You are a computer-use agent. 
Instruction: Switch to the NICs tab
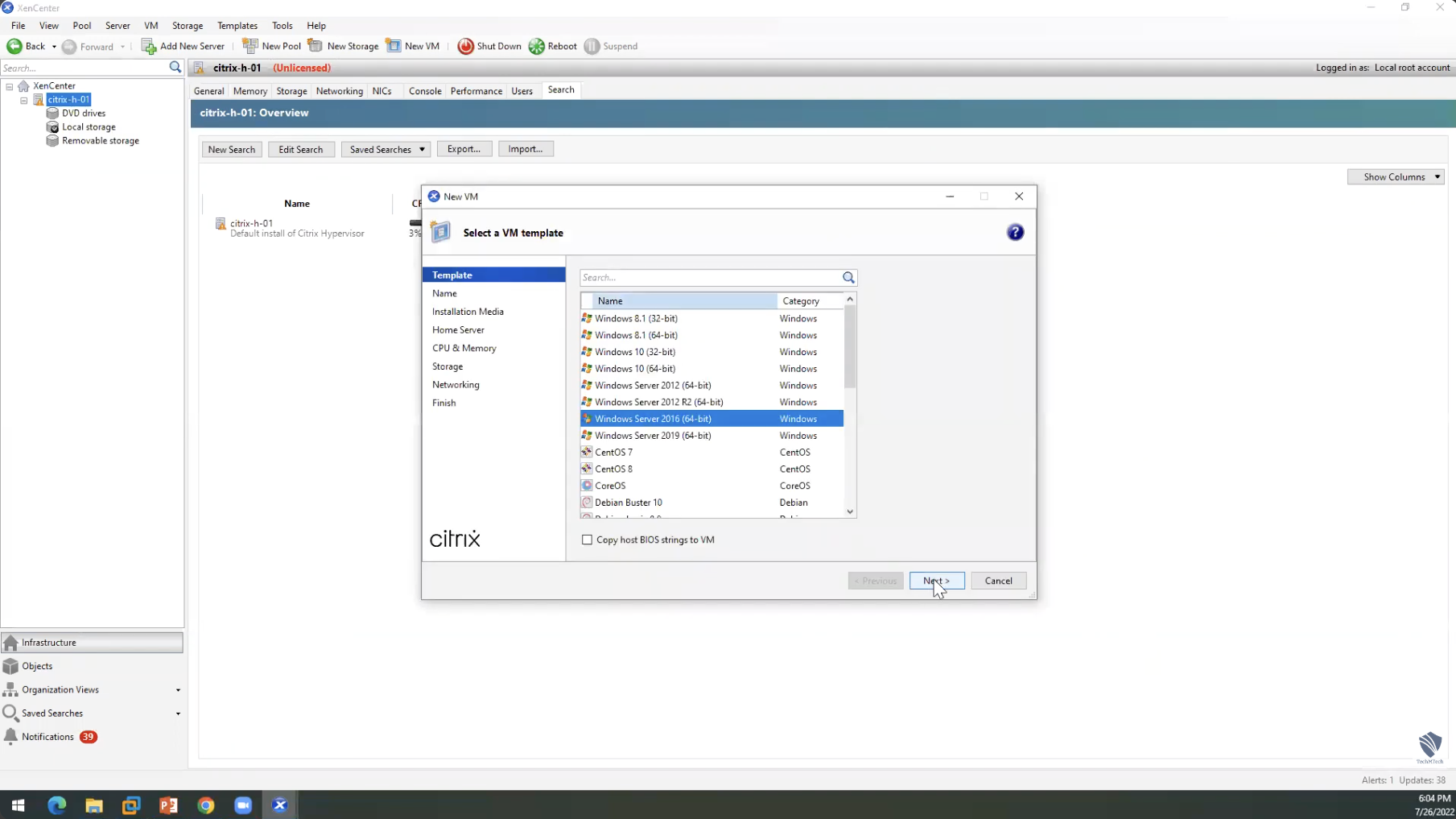pyautogui.click(x=382, y=91)
